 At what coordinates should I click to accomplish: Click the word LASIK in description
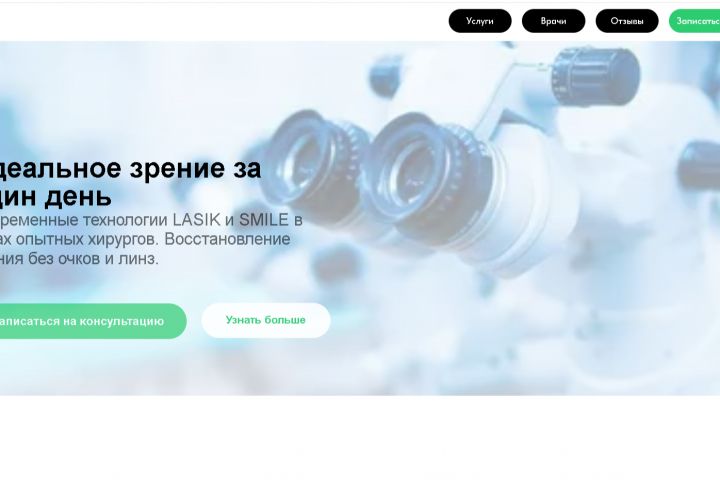pyautogui.click(x=197, y=220)
